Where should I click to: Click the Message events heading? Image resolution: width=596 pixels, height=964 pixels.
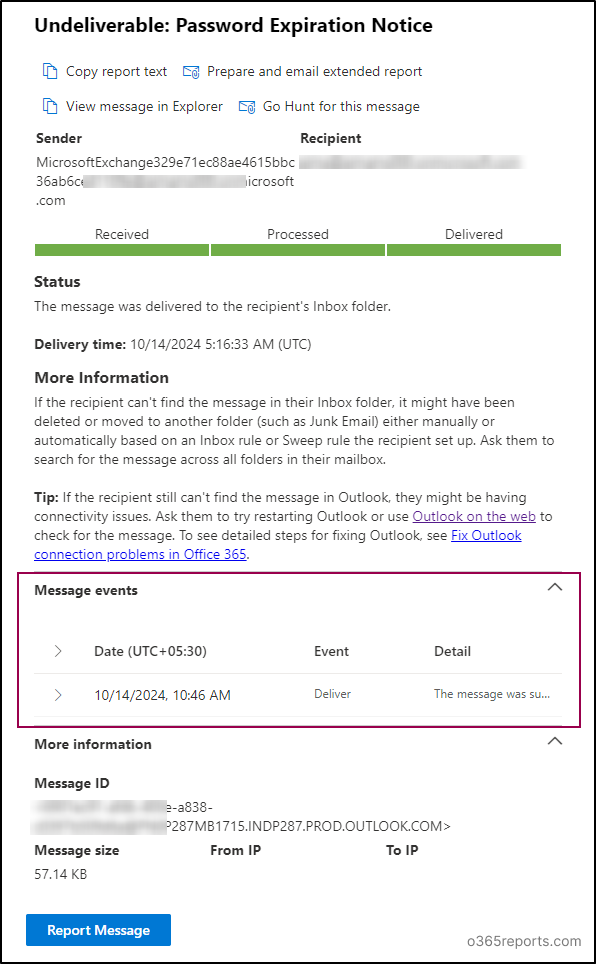tap(86, 590)
